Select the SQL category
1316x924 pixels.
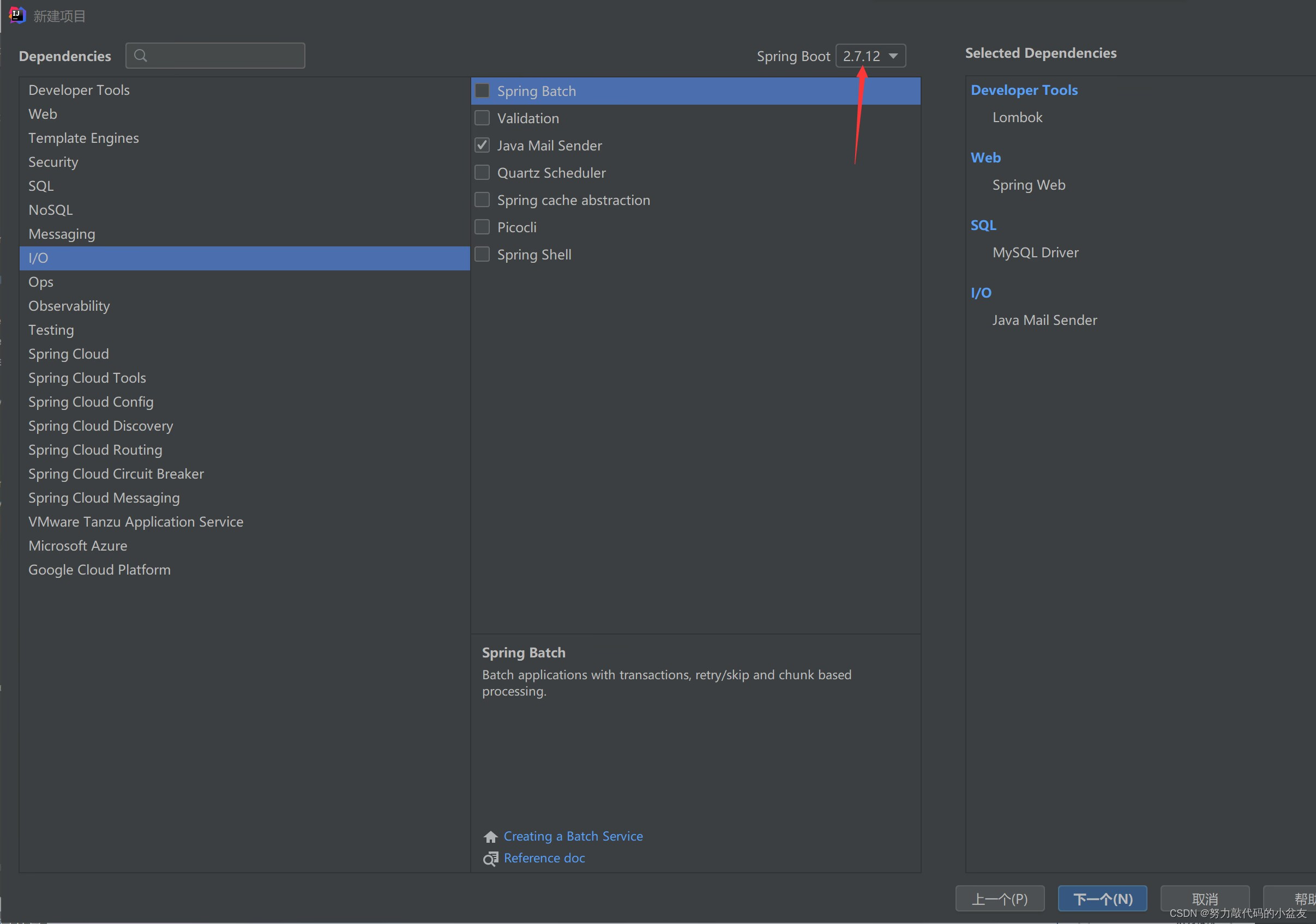(41, 186)
